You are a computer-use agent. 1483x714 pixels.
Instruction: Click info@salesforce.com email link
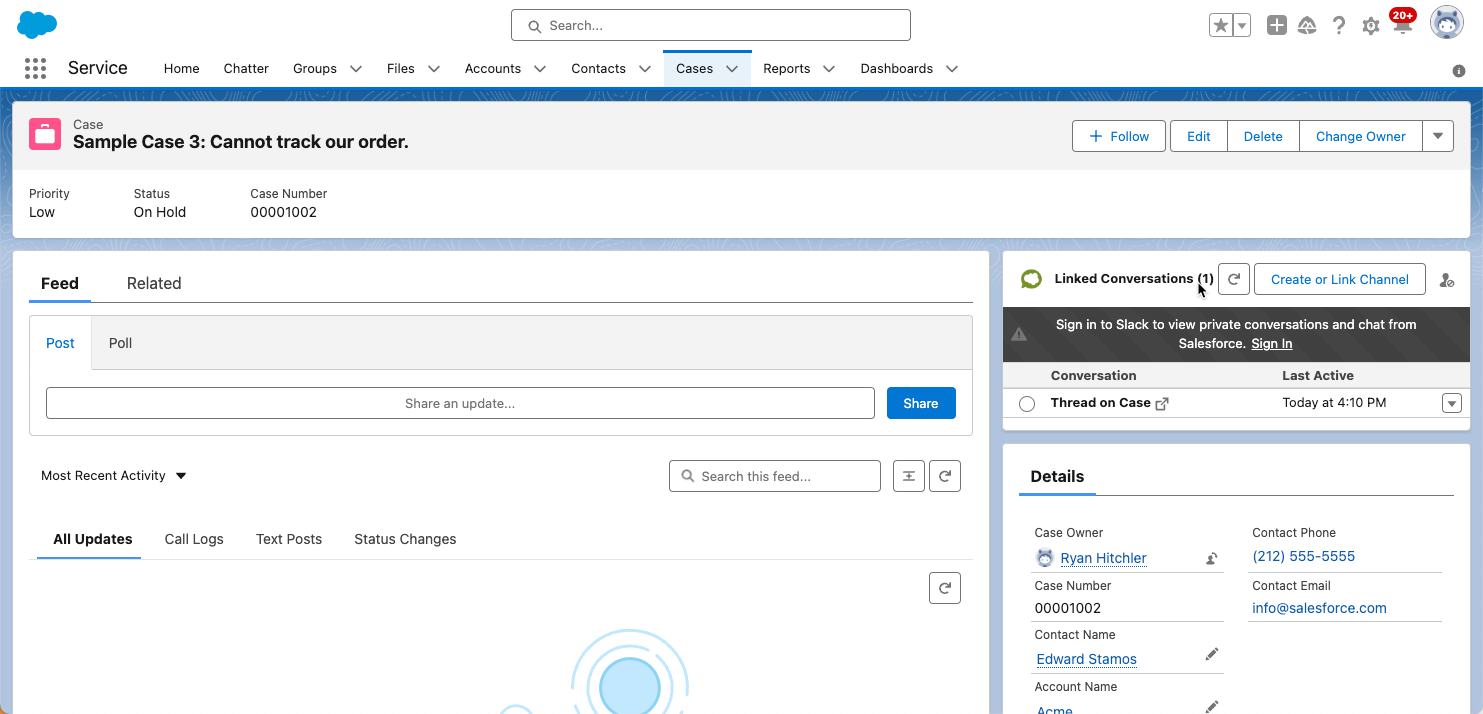tap(1319, 608)
